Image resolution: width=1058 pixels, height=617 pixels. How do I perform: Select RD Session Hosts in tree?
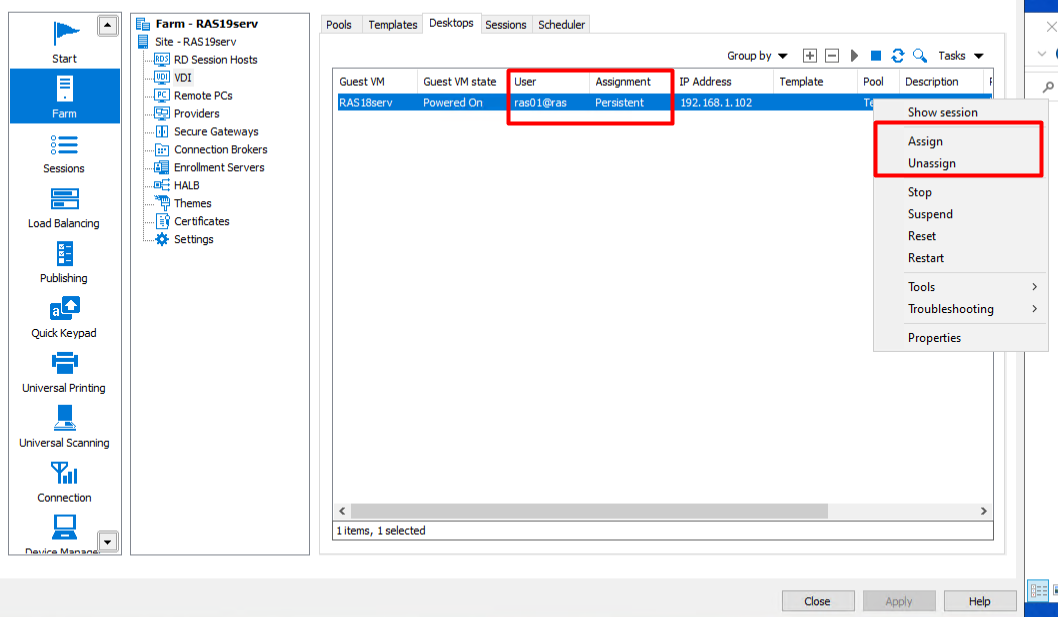215,60
